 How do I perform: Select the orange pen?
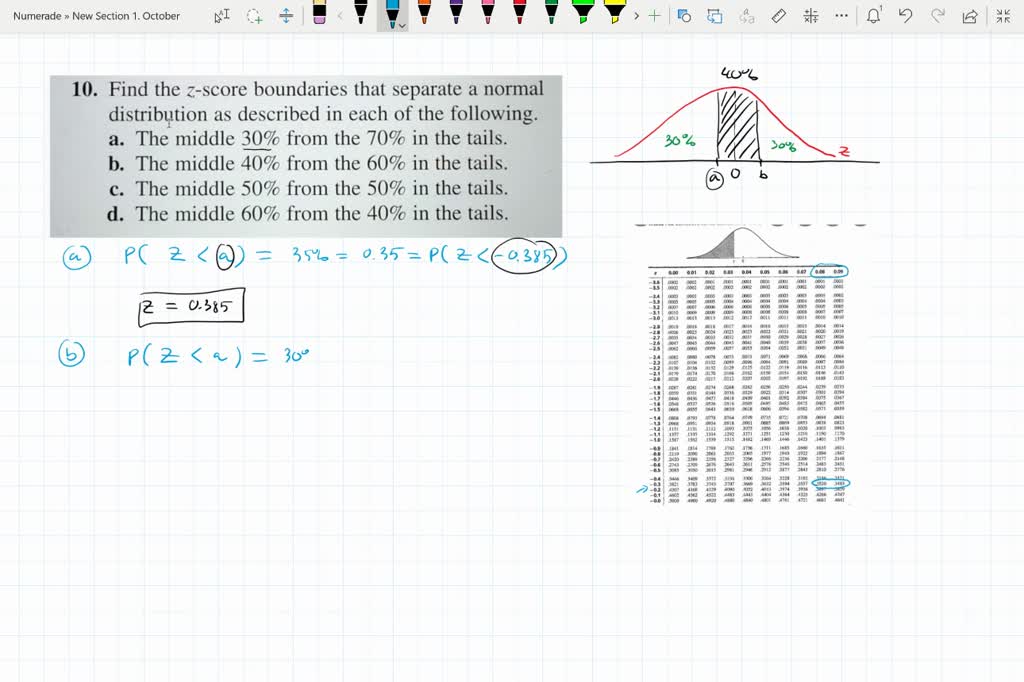[x=424, y=12]
